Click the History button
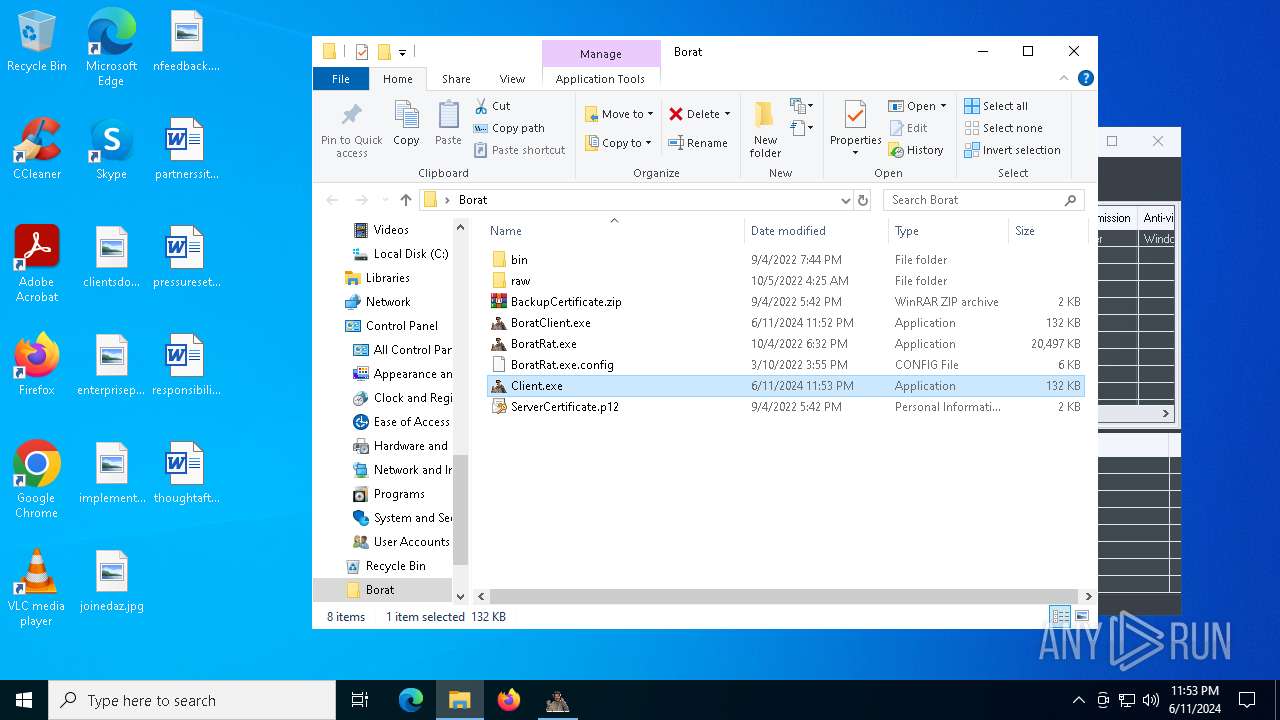The image size is (1280, 720). [916, 150]
